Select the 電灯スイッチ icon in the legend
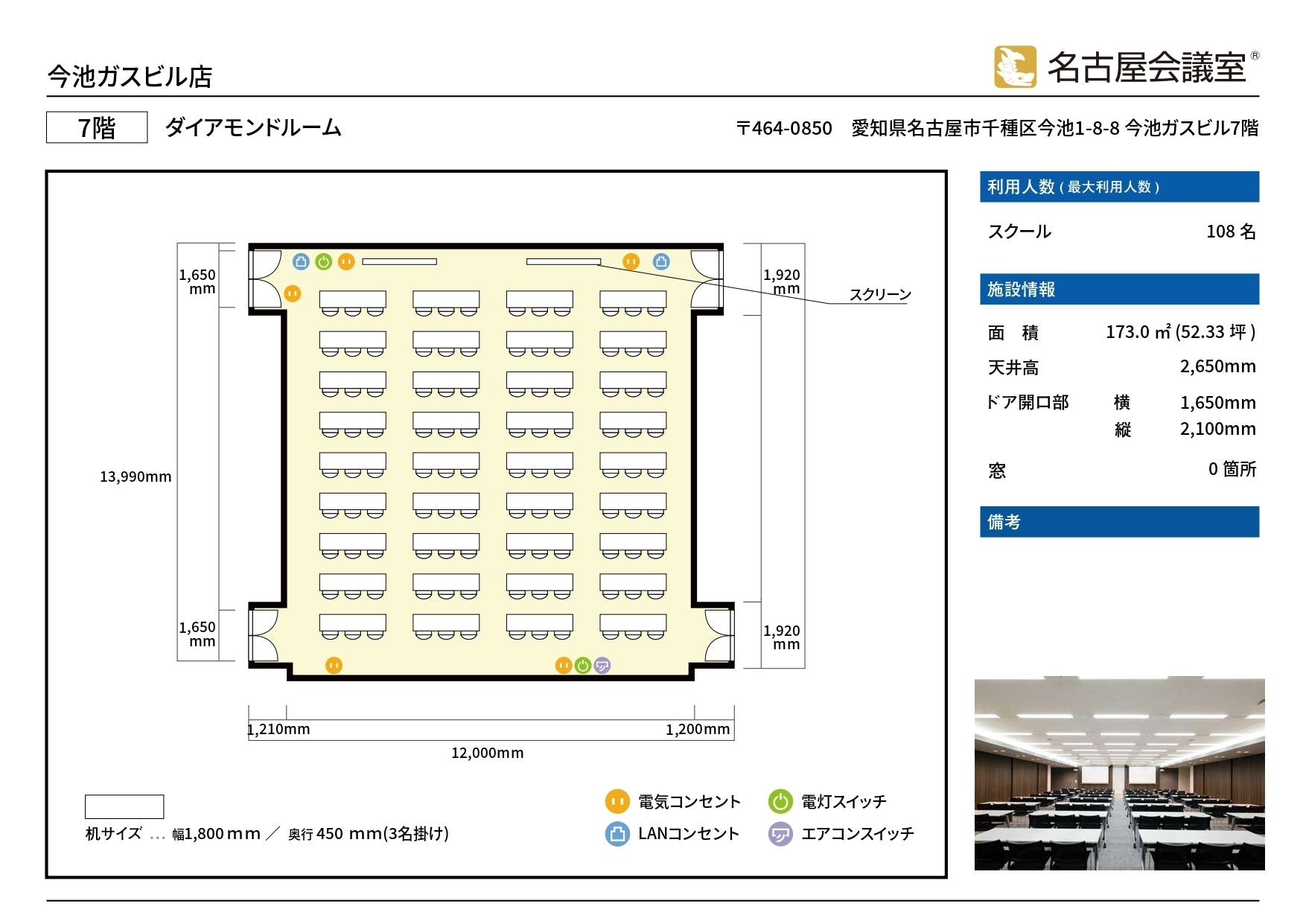The image size is (1306, 924). [782, 802]
